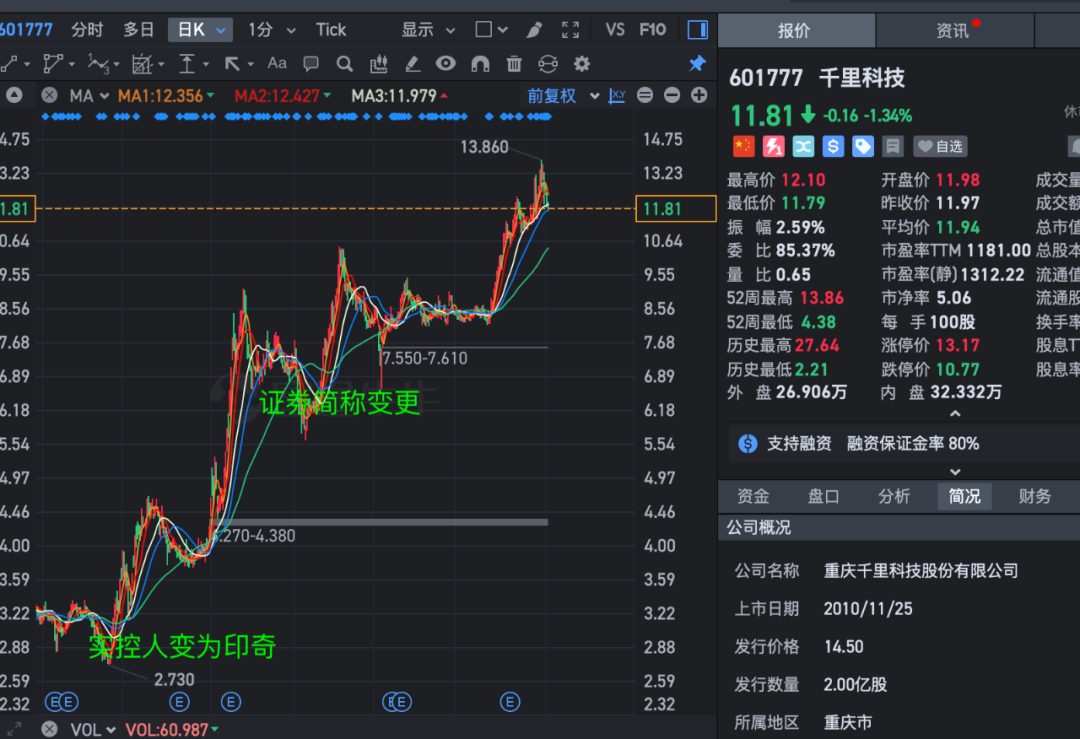
Task: Toggle the right sidebar panel button
Action: (698, 30)
